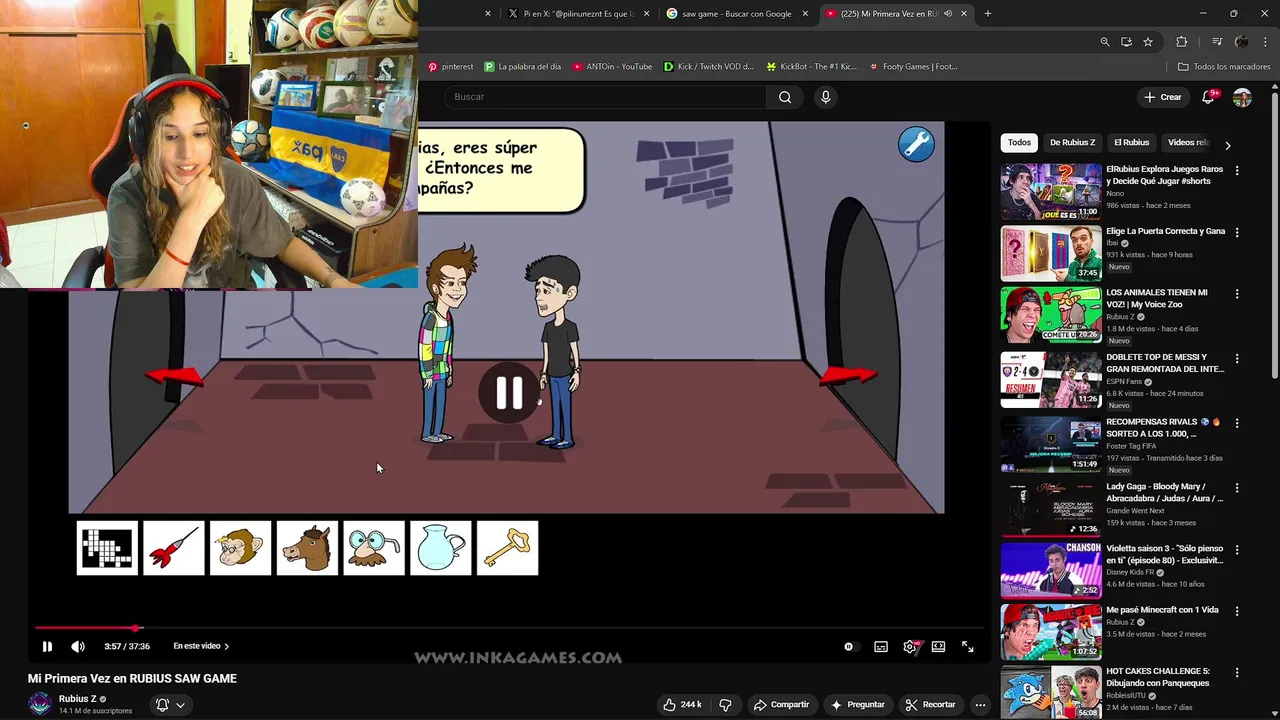The image size is (1280, 720).
Task: Open video settings gear
Action: [910, 647]
